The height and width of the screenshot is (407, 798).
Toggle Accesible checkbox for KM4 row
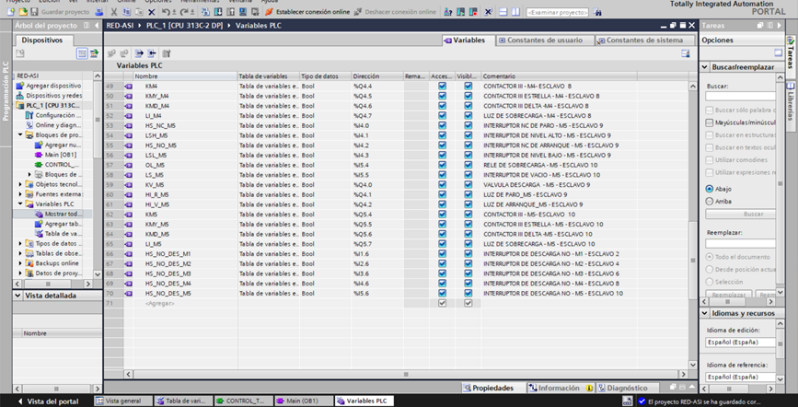[x=442, y=86]
